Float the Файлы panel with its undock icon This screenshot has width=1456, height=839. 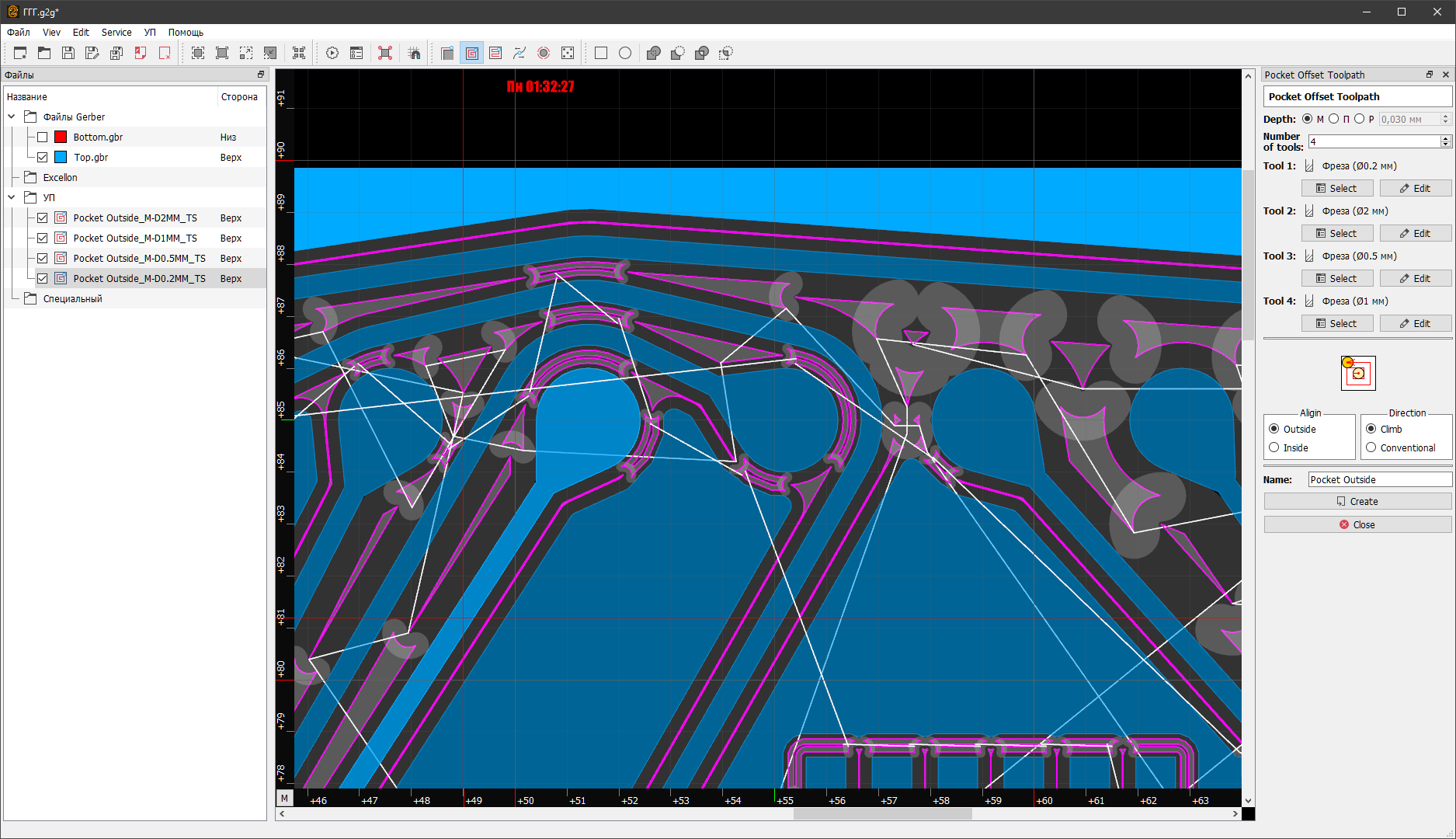tap(261, 75)
